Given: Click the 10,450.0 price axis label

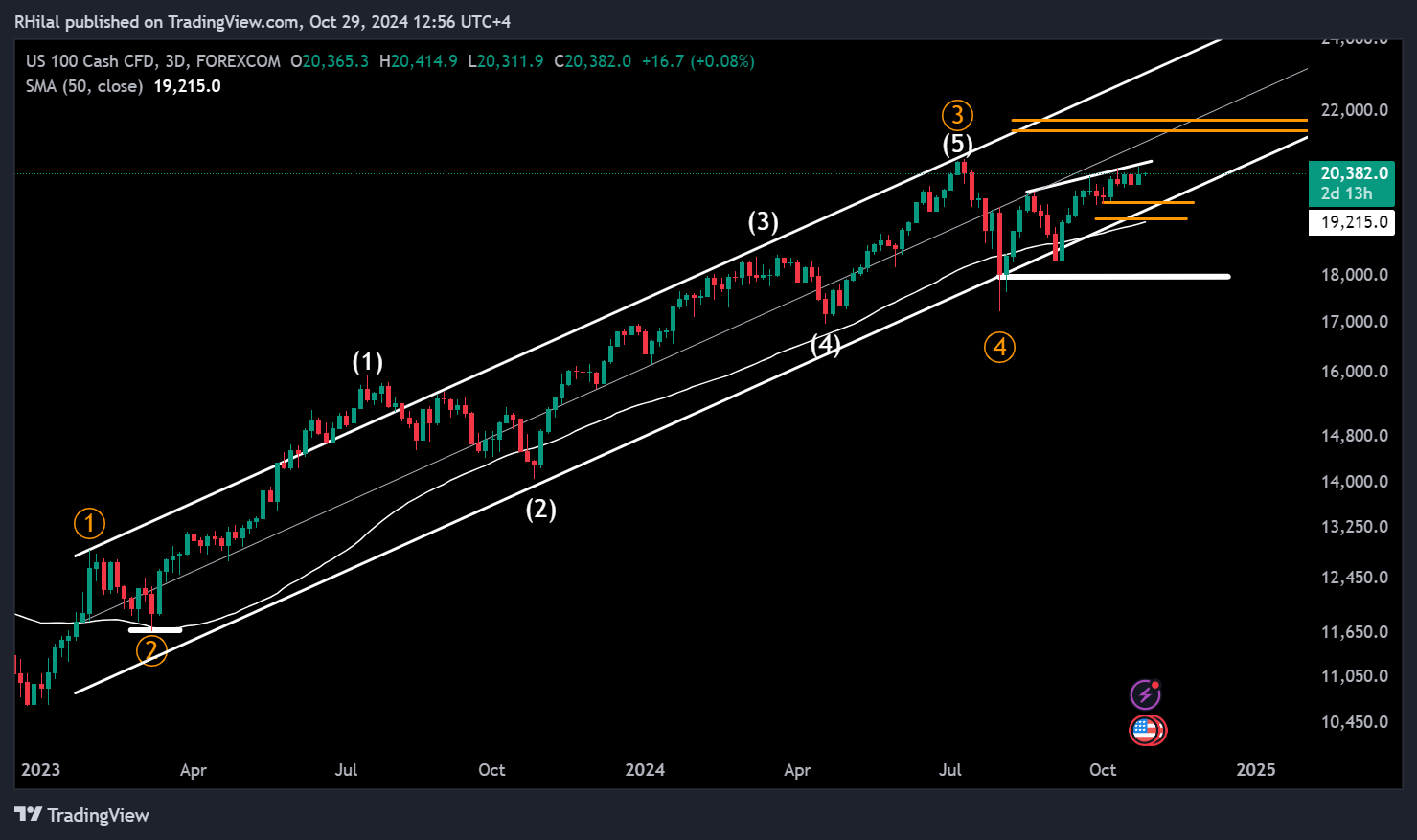Looking at the screenshot, I should (1354, 722).
